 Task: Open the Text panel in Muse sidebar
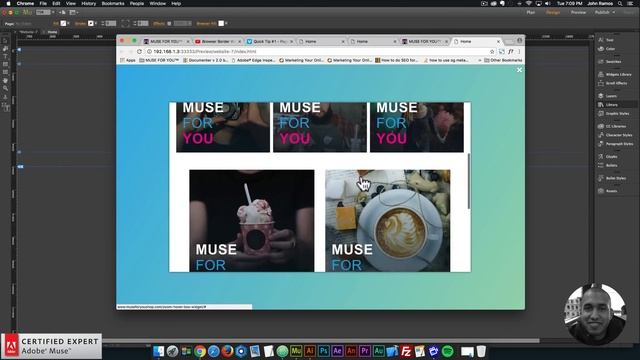[607, 40]
